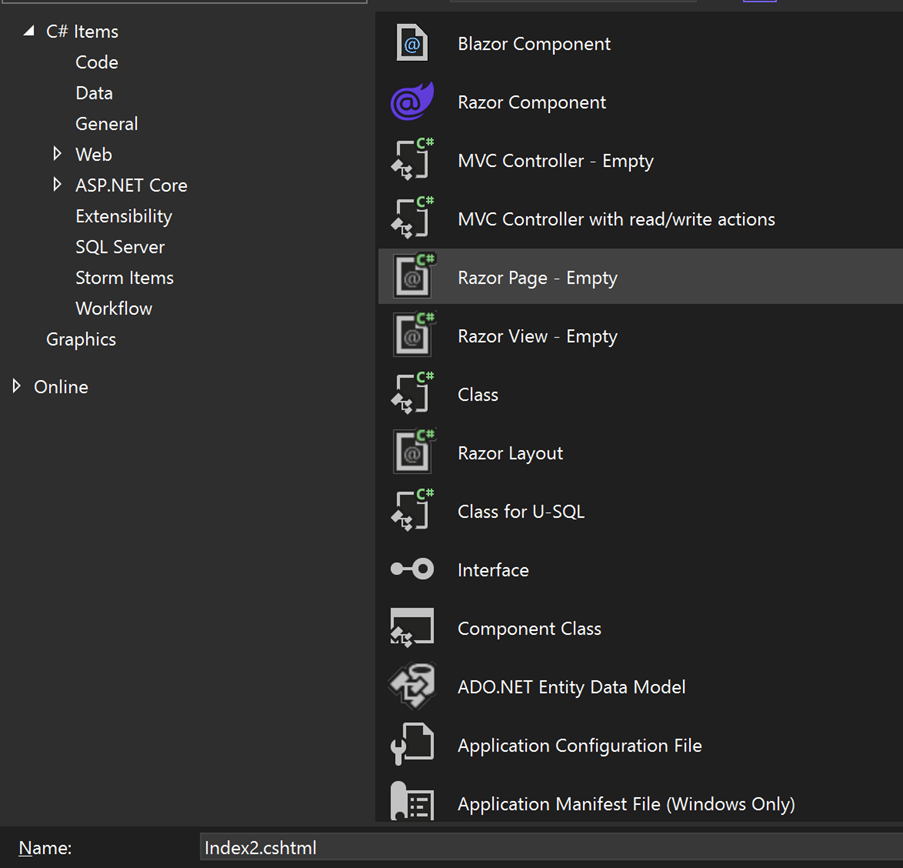This screenshot has height=868, width=903.
Task: Select the Data category
Action: [x=94, y=93]
